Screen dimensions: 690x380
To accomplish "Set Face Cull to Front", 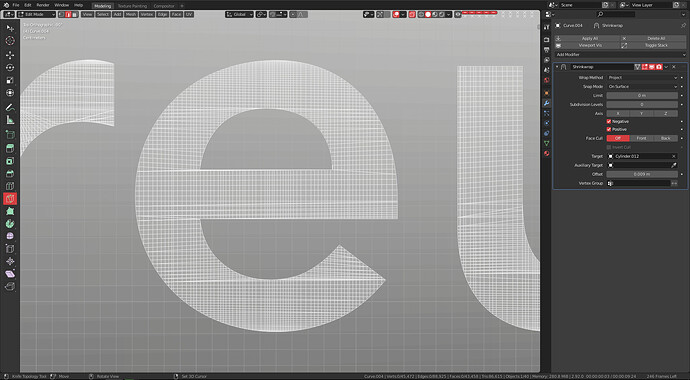I will [x=642, y=138].
